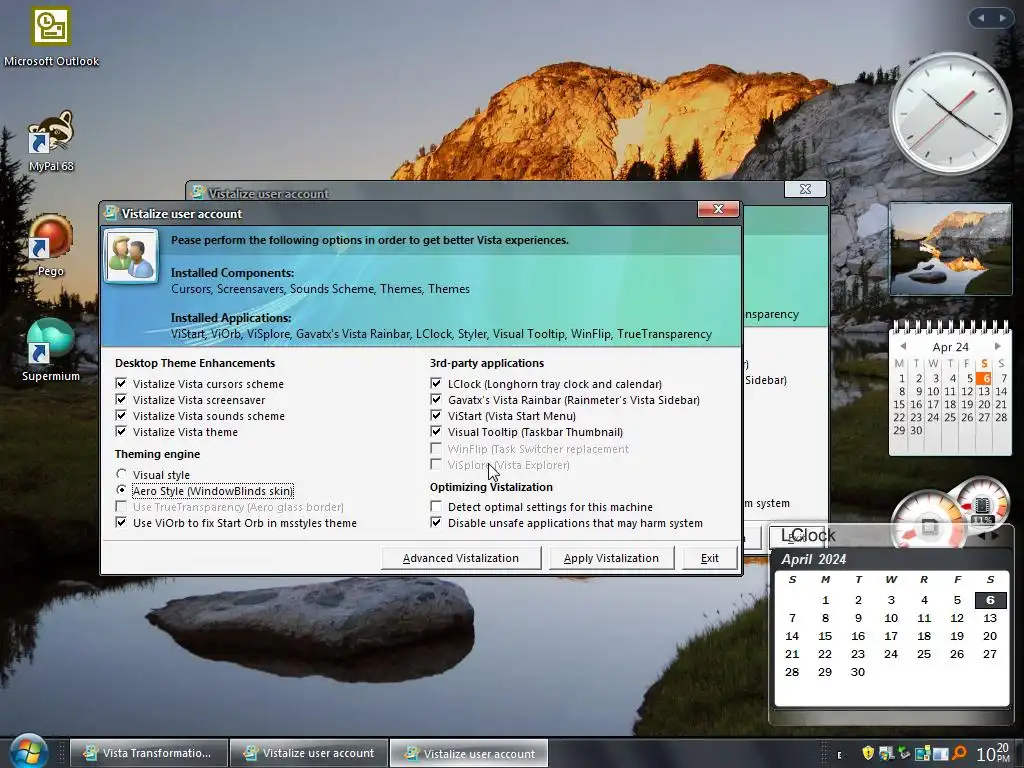Select April 30 in LClock calendar

(858, 672)
